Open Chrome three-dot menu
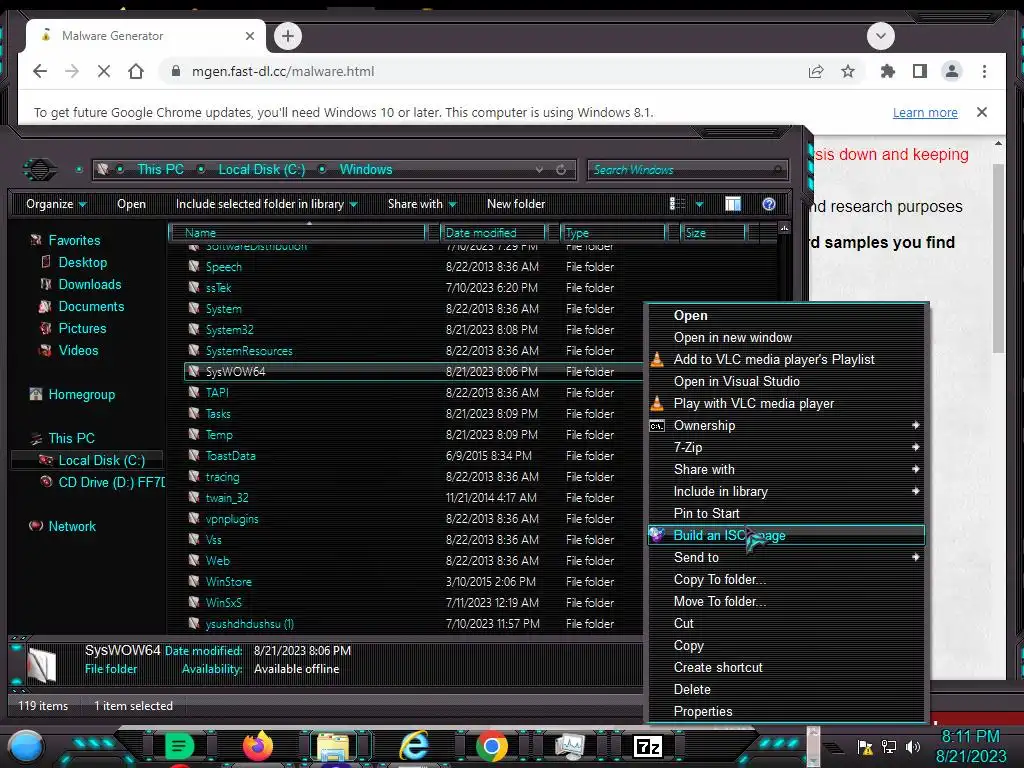Screen dimensions: 1024x768 (x=984, y=71)
